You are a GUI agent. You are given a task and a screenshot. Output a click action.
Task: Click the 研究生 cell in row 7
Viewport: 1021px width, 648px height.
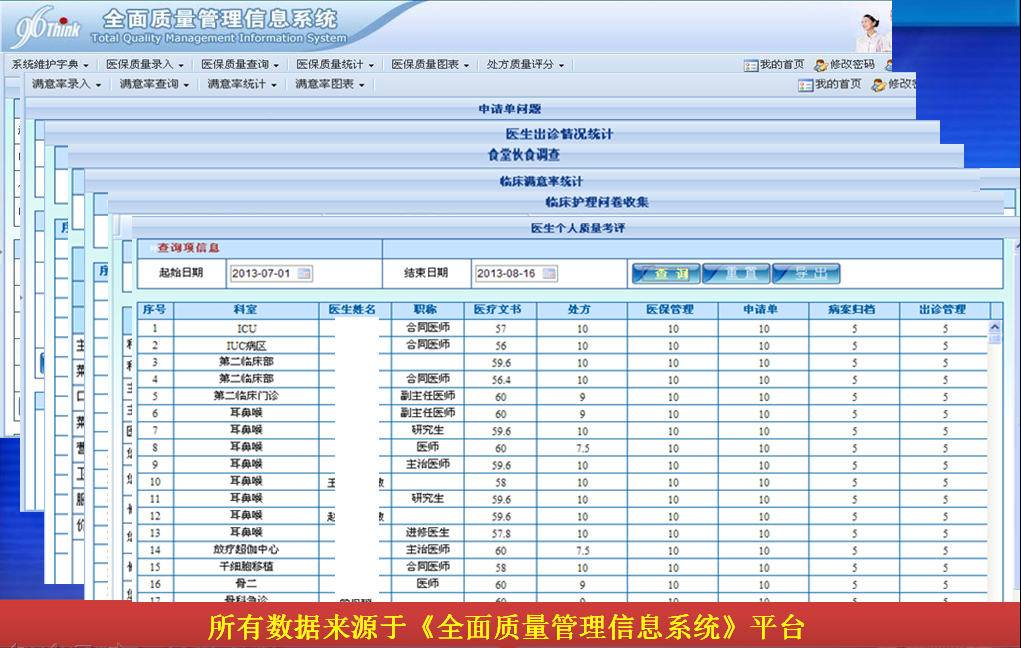(427, 430)
